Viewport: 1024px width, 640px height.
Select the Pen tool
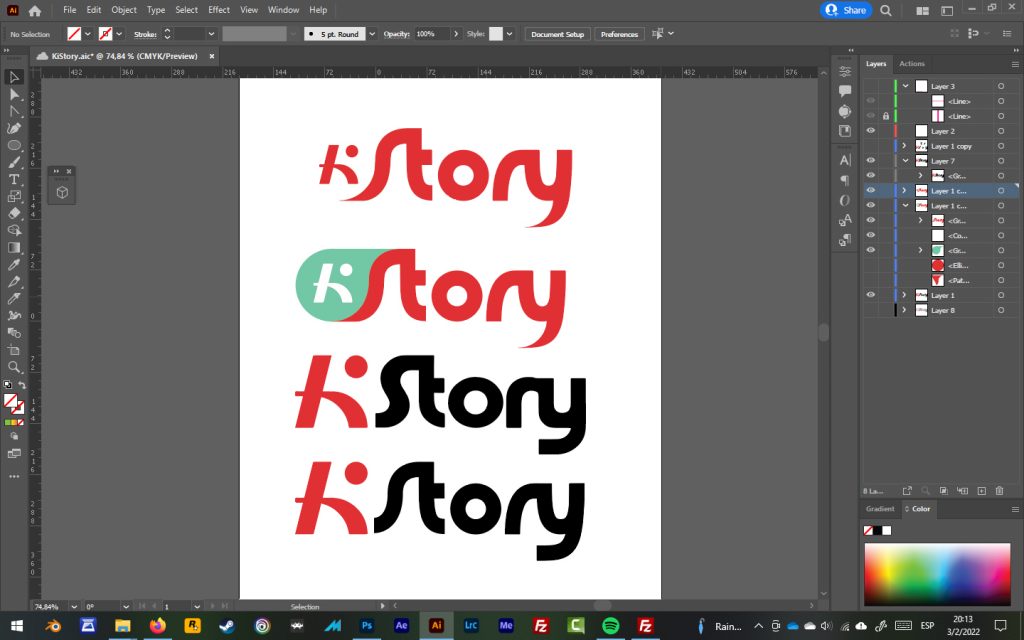[14, 128]
